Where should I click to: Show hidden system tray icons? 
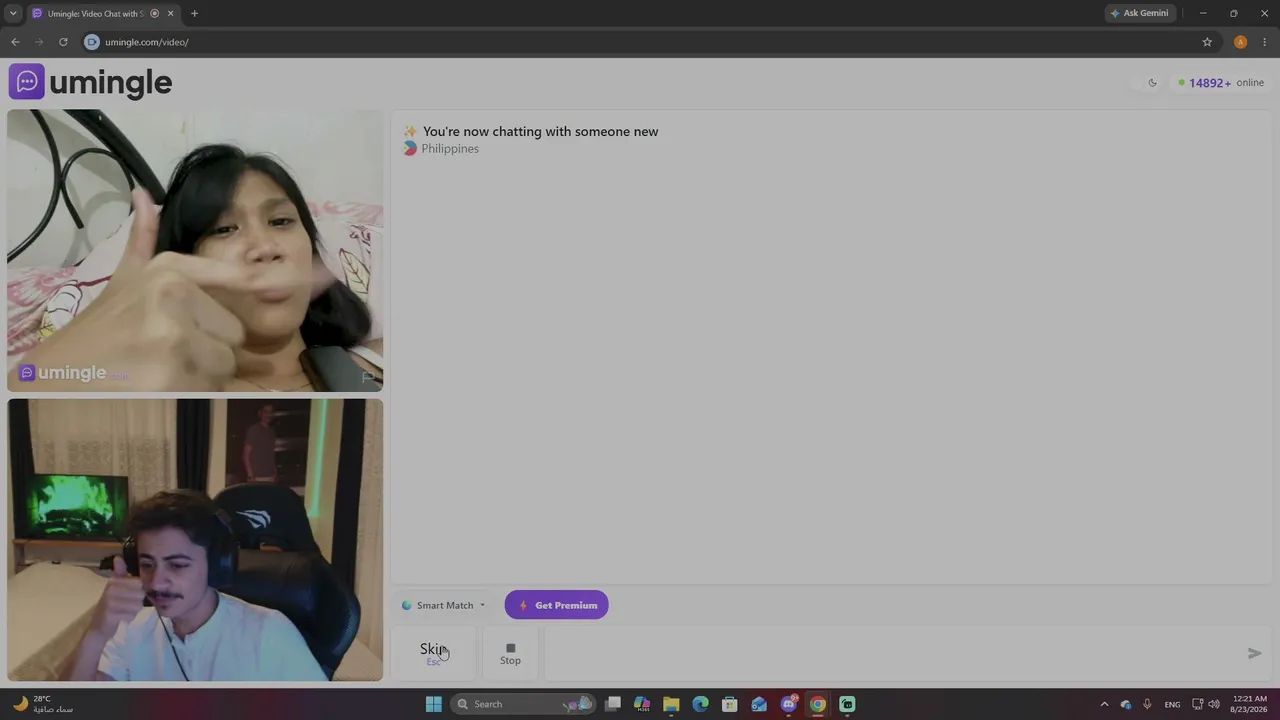click(x=1104, y=704)
